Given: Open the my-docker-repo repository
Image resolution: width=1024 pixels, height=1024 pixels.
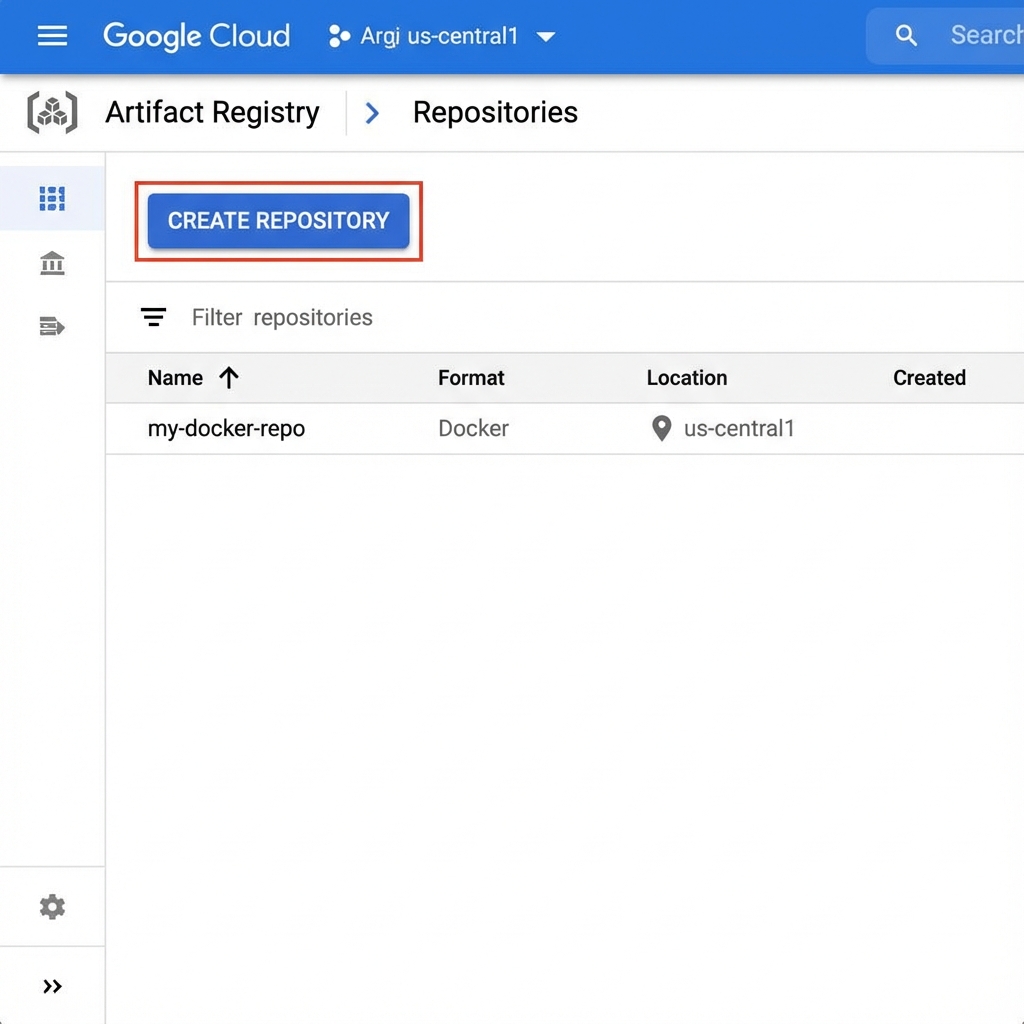Looking at the screenshot, I should pos(226,429).
